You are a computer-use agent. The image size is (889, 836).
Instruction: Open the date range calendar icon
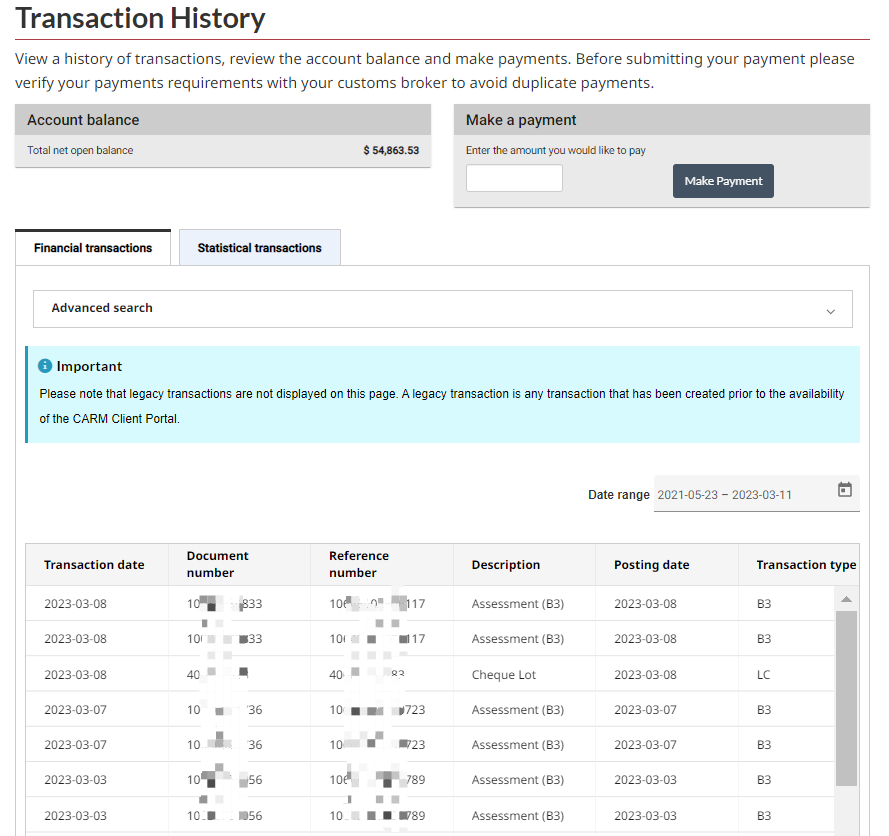[x=844, y=490]
